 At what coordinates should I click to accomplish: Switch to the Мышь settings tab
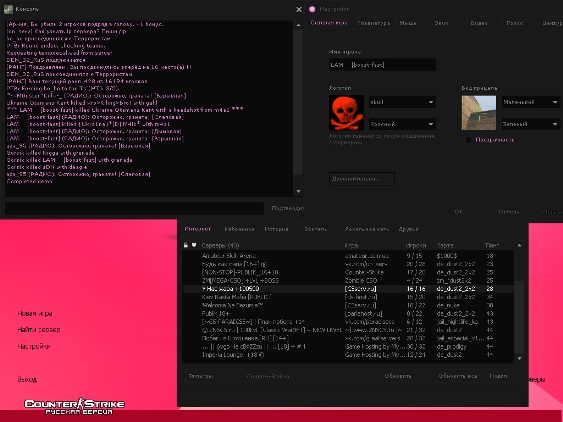408,23
